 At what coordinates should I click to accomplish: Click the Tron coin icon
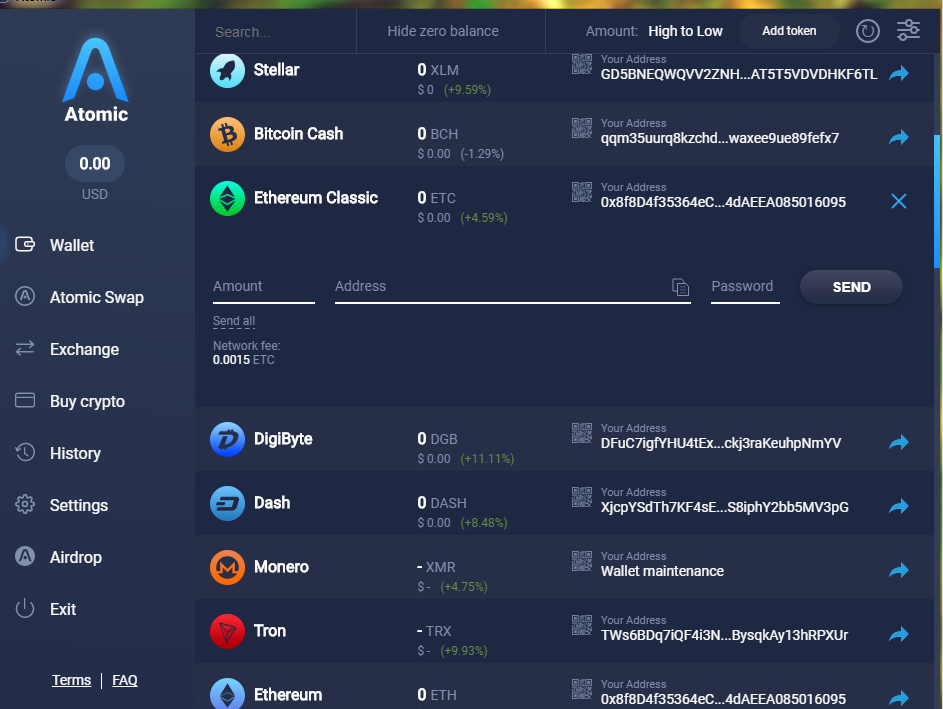(x=227, y=631)
